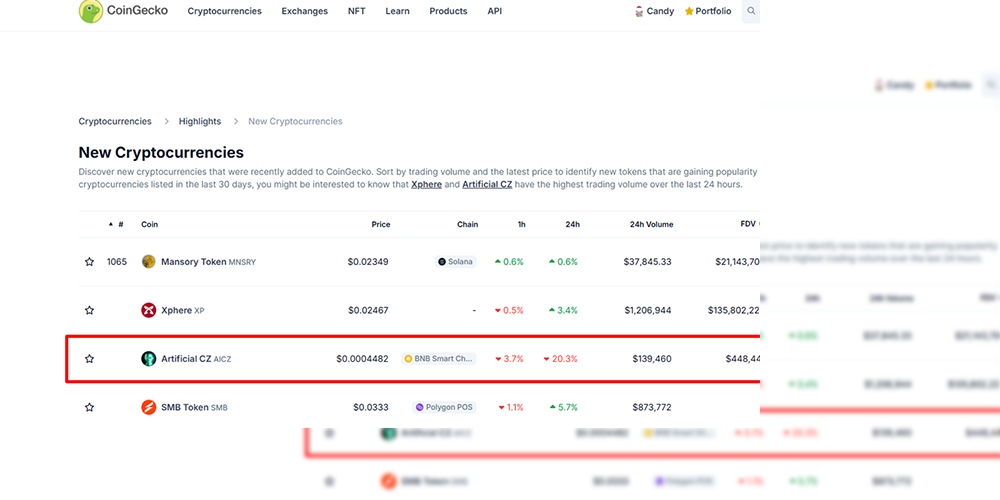Open the API menu
The height and width of the screenshot is (500, 1000).
click(x=495, y=11)
